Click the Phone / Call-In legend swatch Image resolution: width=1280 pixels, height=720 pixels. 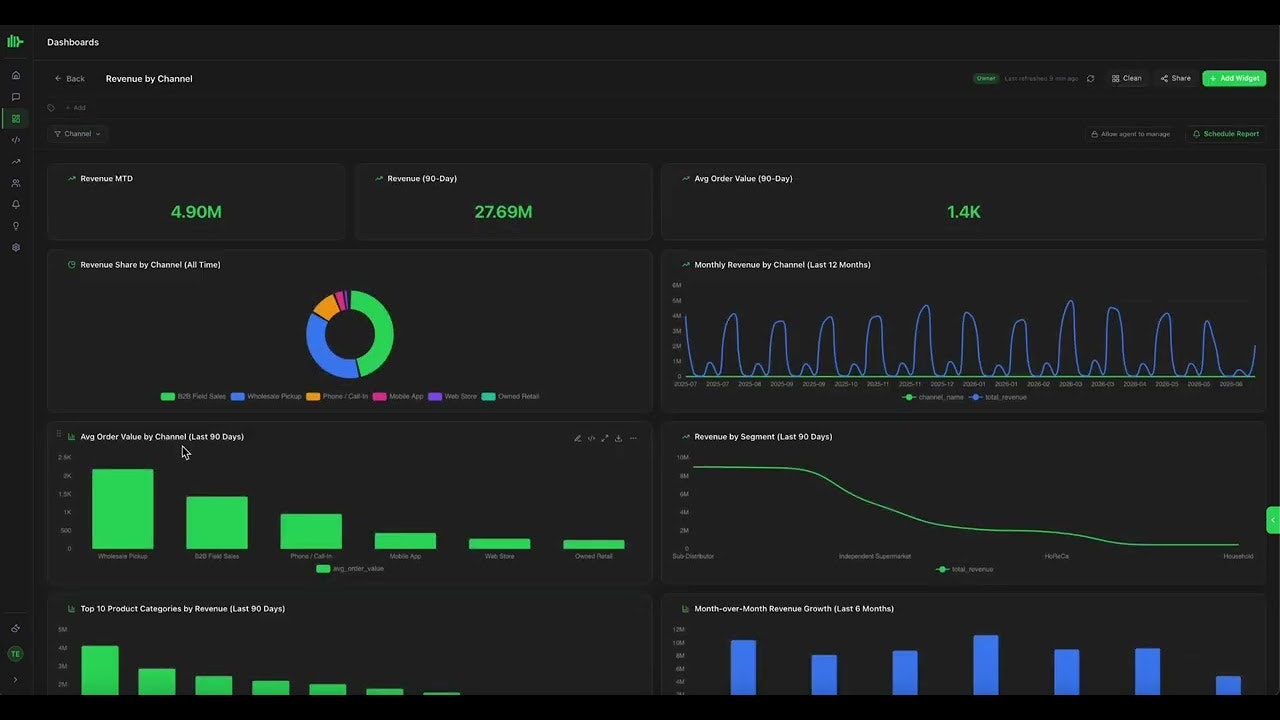click(313, 397)
